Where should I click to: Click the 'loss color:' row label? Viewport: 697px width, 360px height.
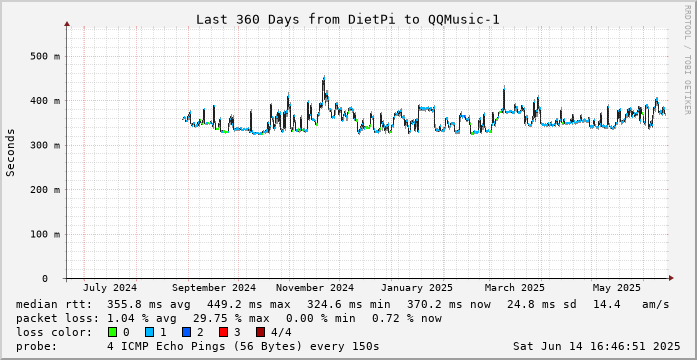click(x=54, y=332)
